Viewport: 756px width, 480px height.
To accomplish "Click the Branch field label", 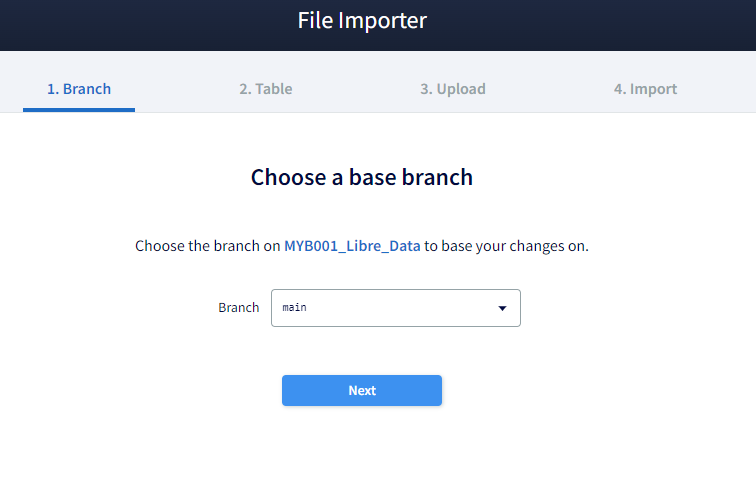I will [x=238, y=308].
